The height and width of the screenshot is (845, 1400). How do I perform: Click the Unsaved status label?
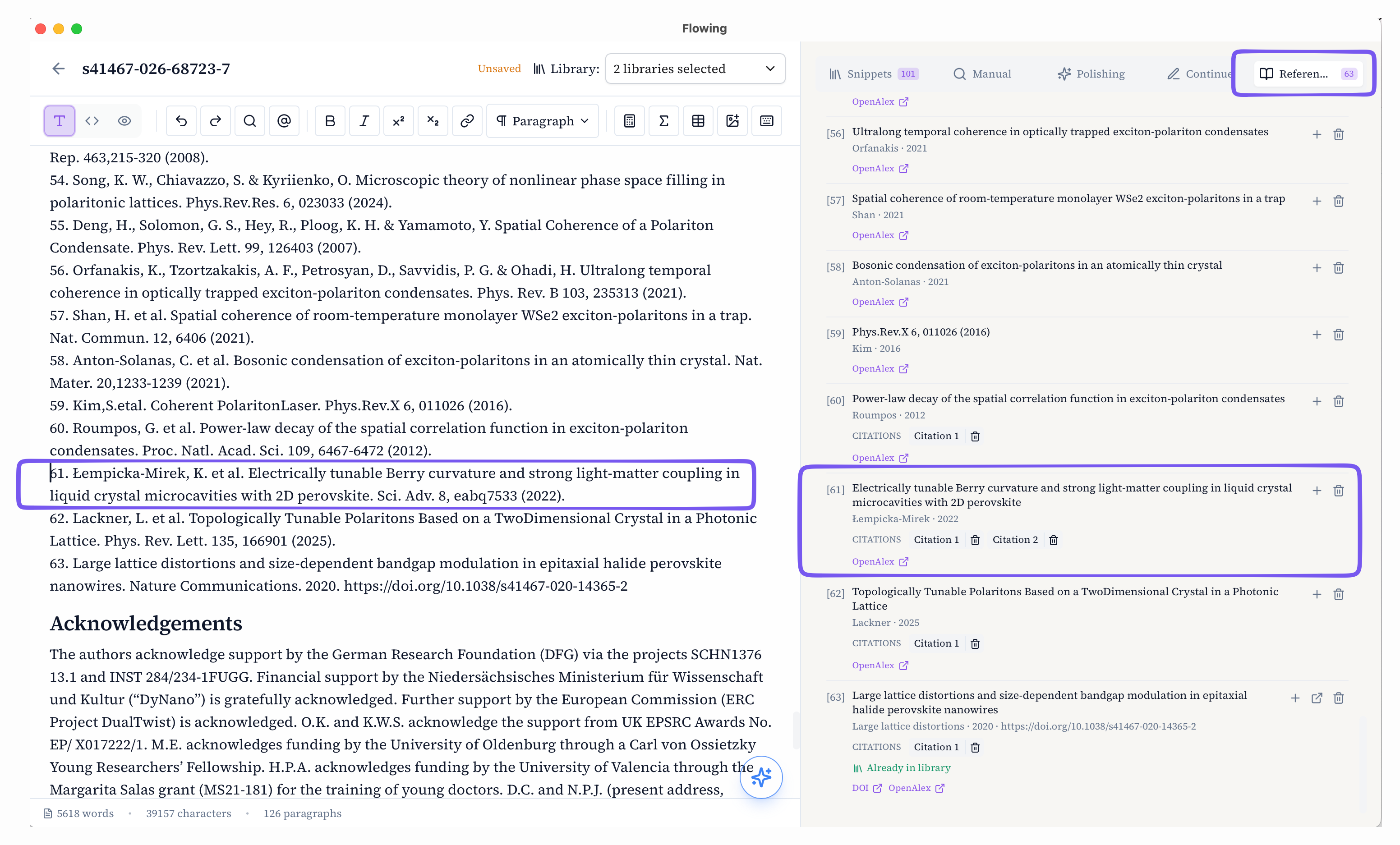(x=499, y=69)
